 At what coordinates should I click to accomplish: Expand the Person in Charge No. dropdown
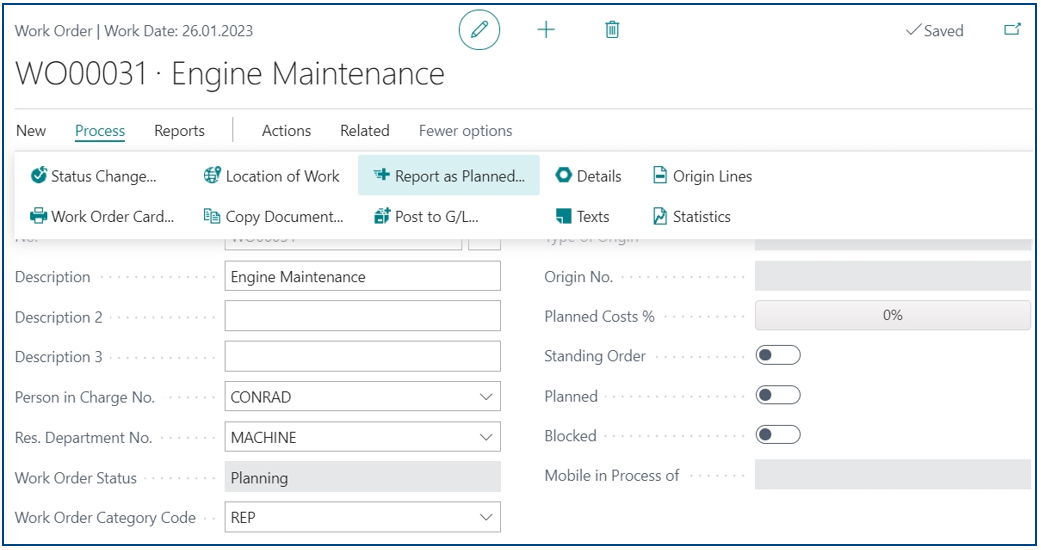[x=486, y=397]
